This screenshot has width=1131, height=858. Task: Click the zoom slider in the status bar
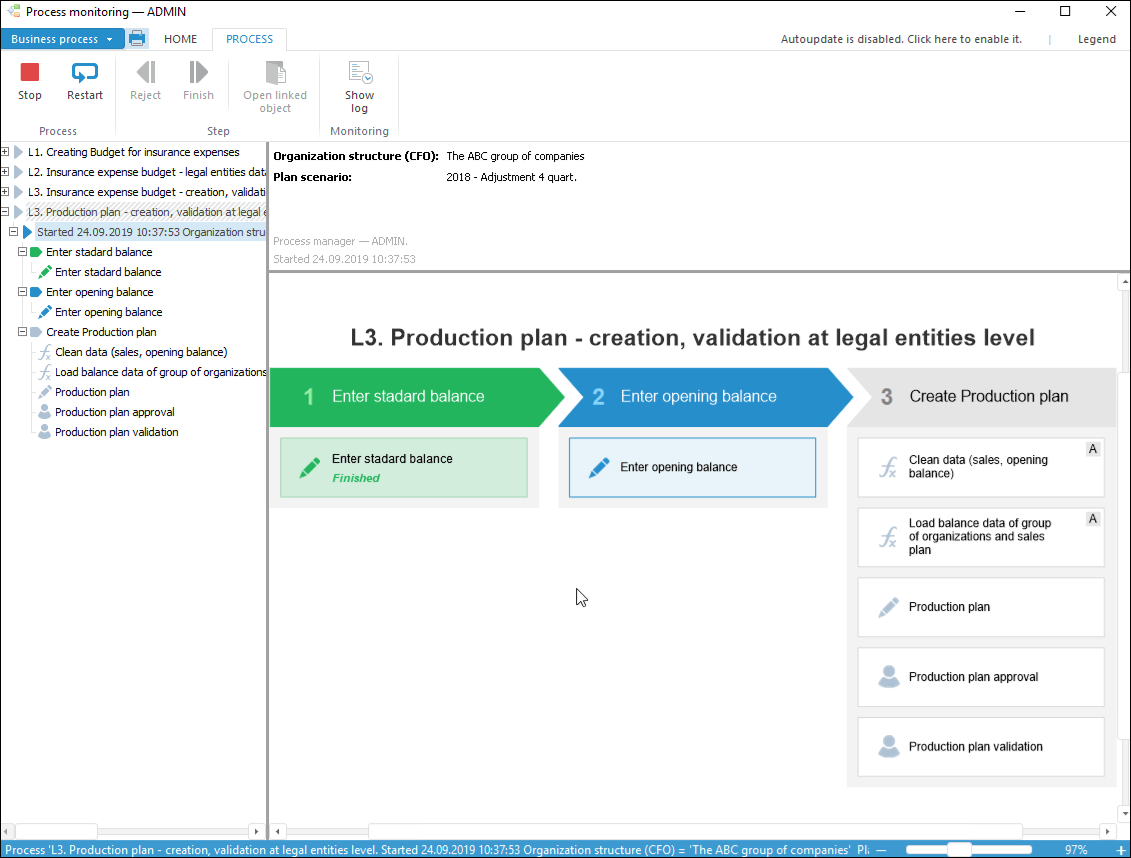[x=958, y=849]
